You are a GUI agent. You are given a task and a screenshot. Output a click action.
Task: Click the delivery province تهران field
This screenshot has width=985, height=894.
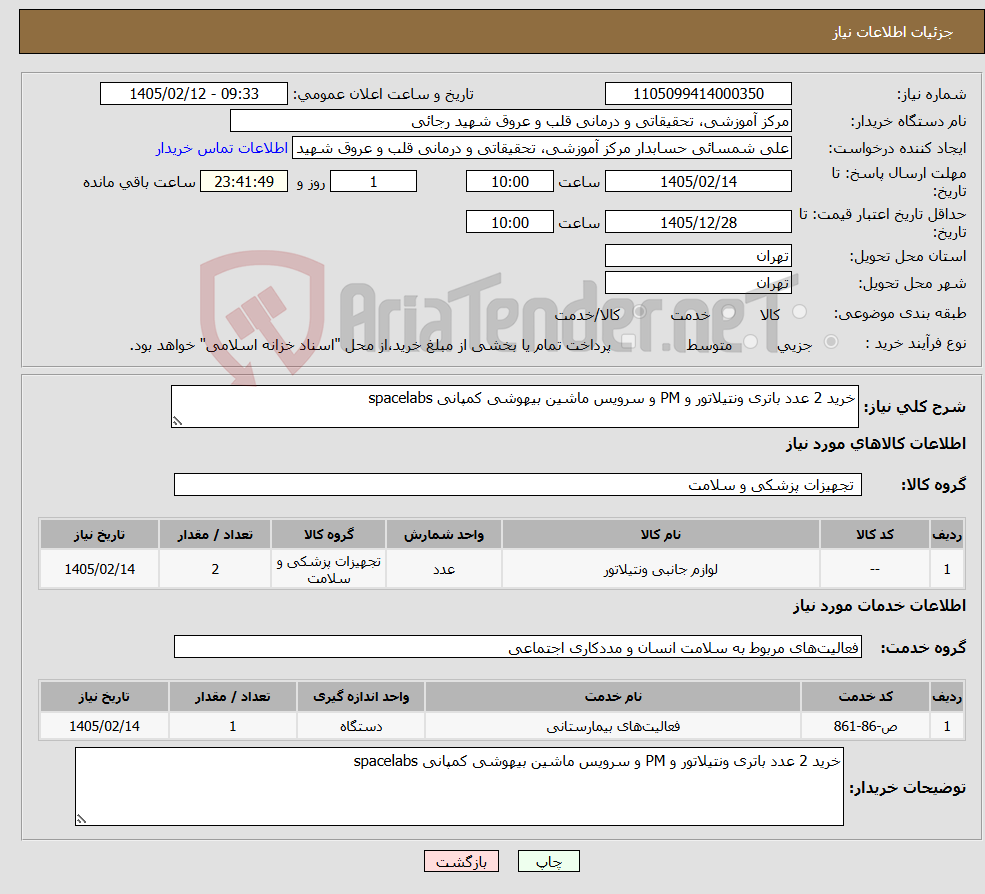[698, 256]
